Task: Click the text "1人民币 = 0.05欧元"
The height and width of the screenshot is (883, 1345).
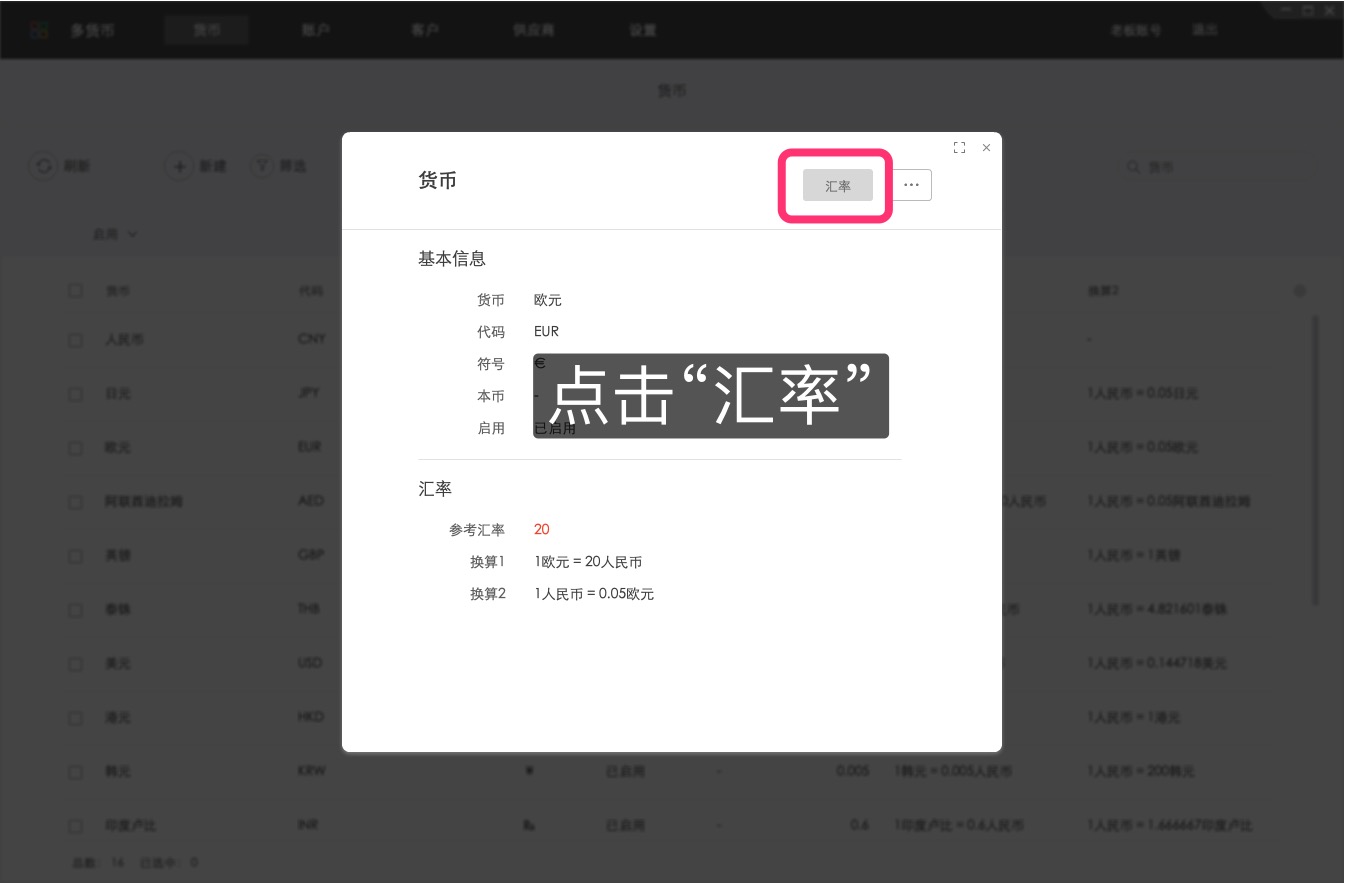Action: pos(594,594)
